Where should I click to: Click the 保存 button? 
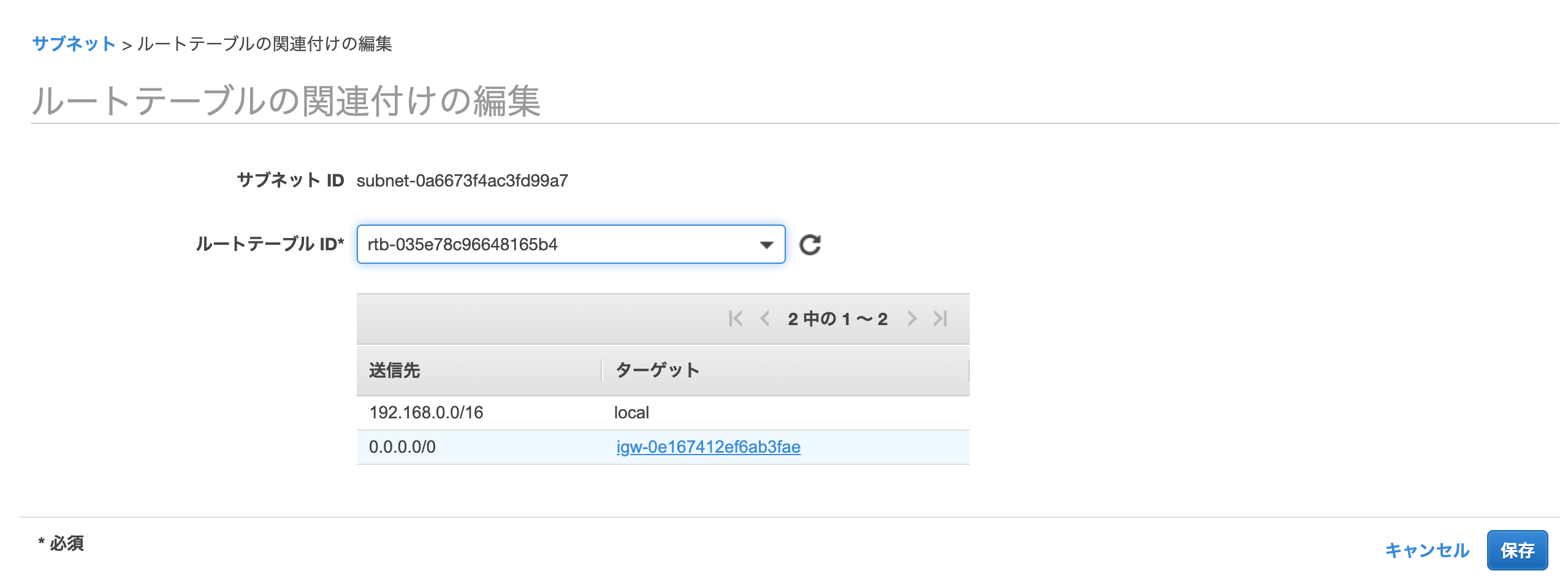coord(1517,550)
